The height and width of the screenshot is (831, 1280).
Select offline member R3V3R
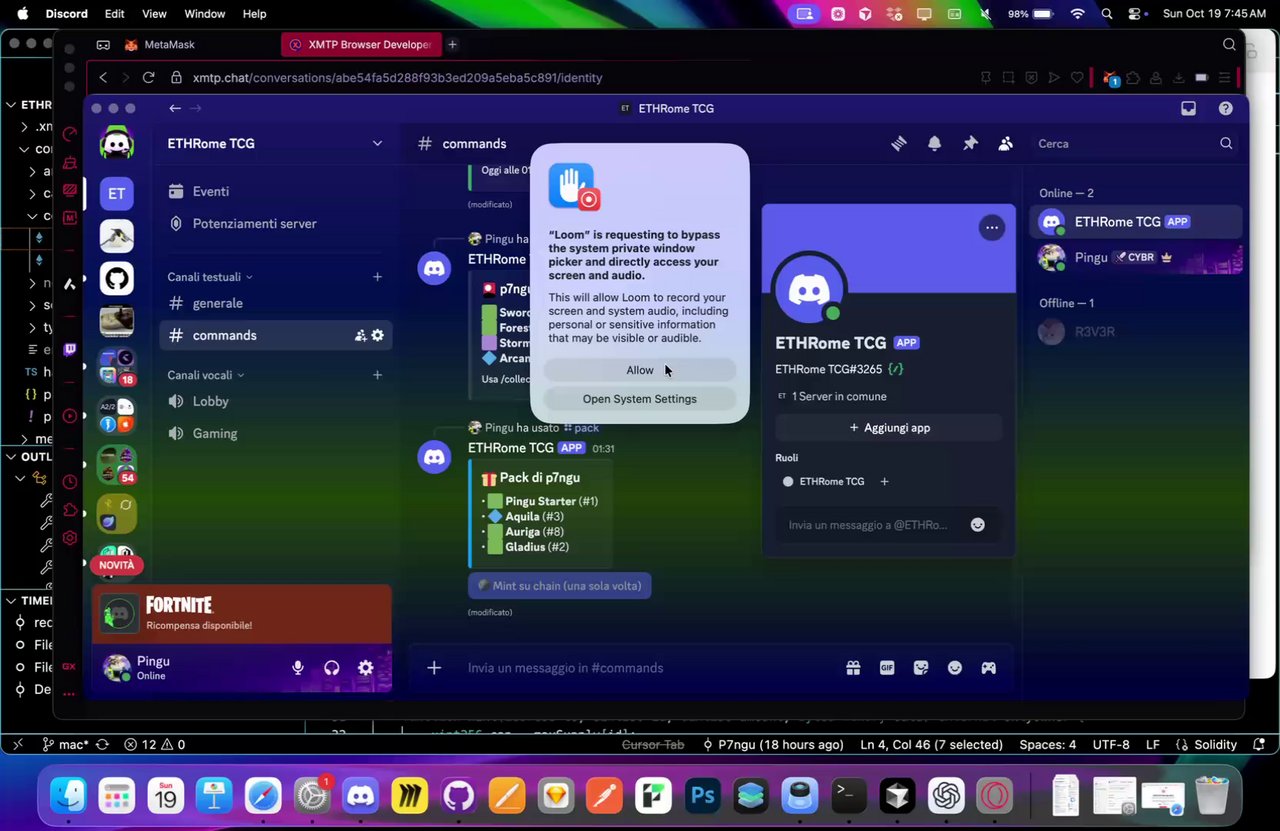click(x=1135, y=332)
